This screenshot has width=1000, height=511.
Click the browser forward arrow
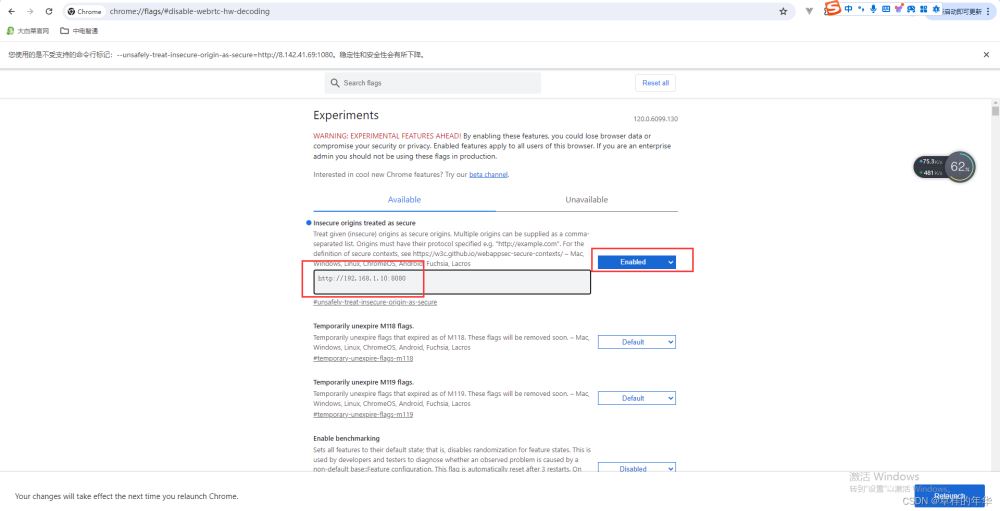coord(30,11)
